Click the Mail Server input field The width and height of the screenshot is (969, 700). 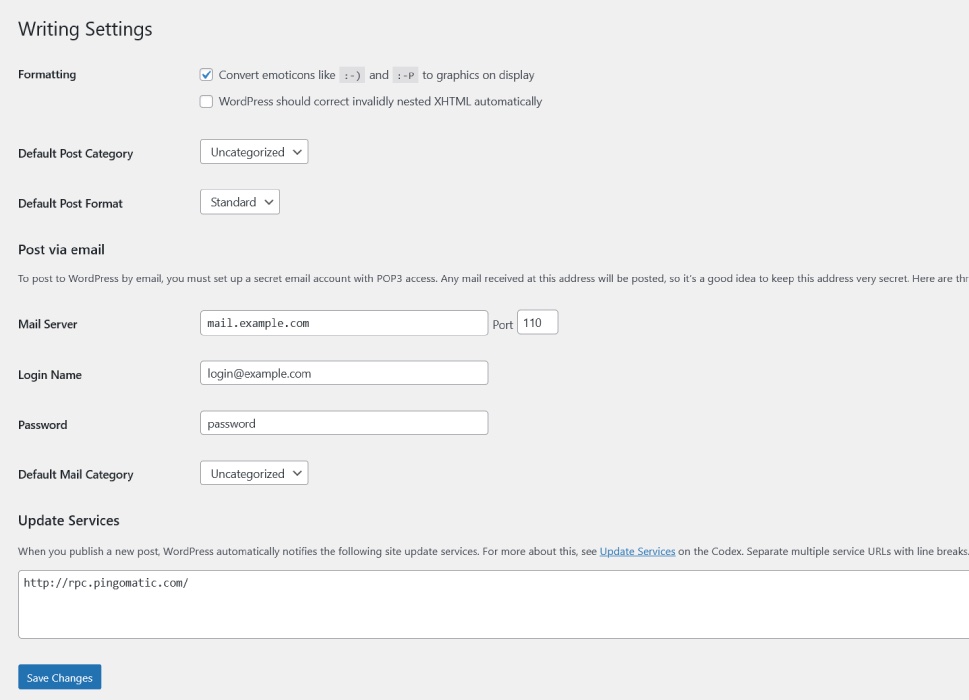point(344,323)
